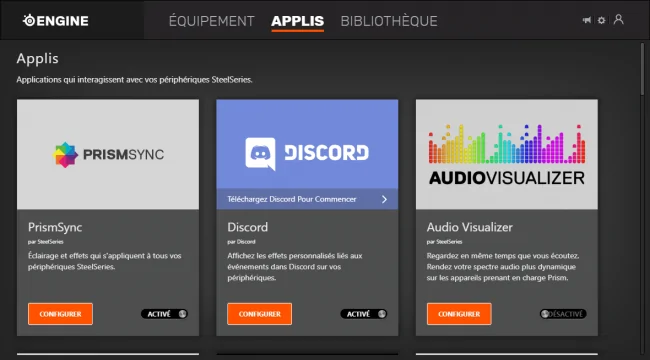The image size is (650, 360).
Task: Click Configurer button for Audio Visualizer
Action: click(459, 314)
